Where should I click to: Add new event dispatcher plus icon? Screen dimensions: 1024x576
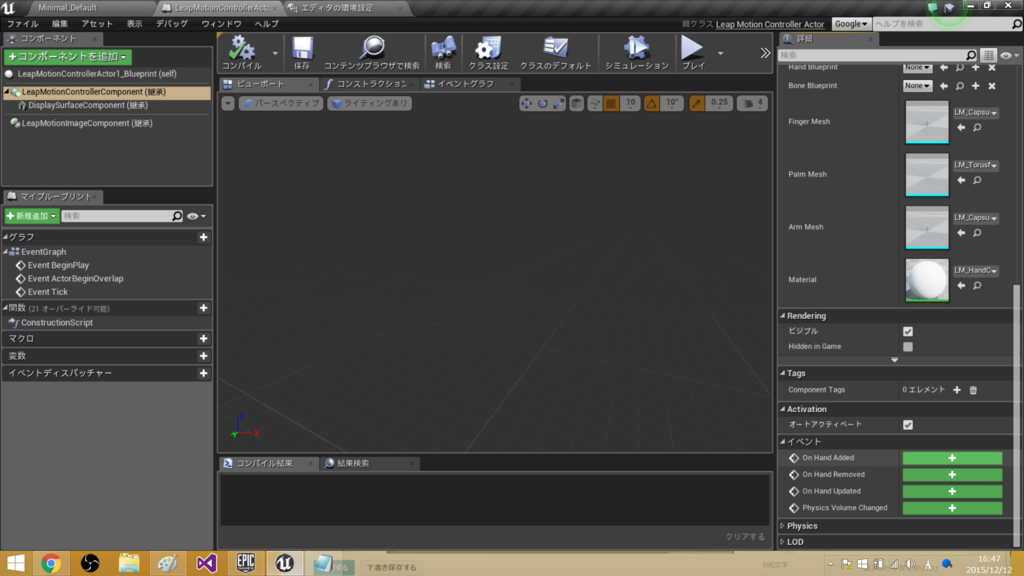pos(204,373)
